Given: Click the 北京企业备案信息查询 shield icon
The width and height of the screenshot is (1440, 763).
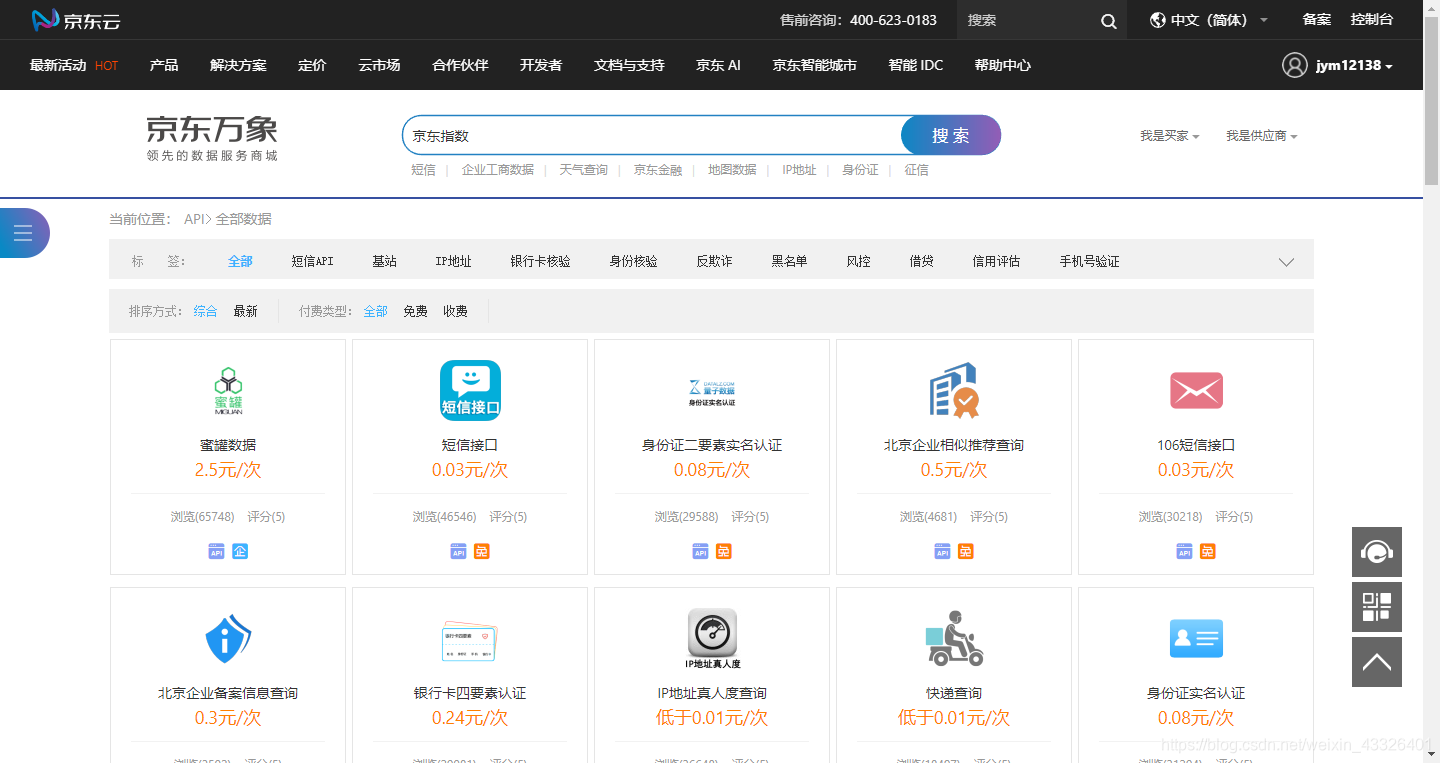Looking at the screenshot, I should [228, 638].
